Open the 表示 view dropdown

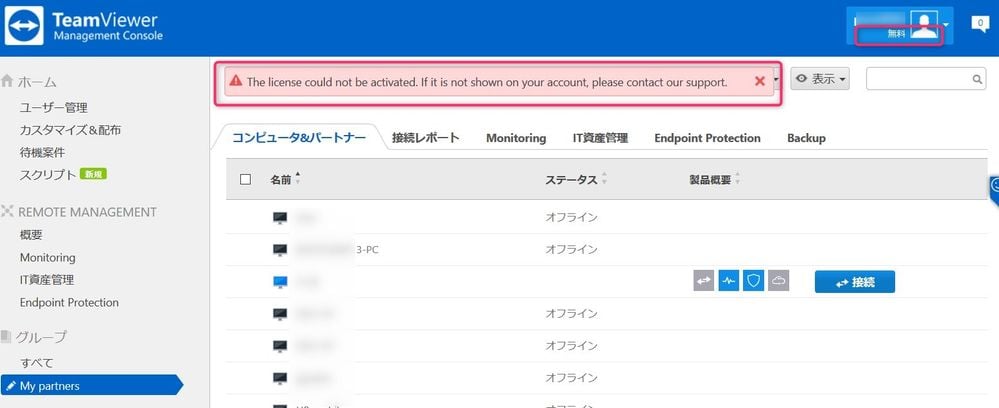pos(820,79)
